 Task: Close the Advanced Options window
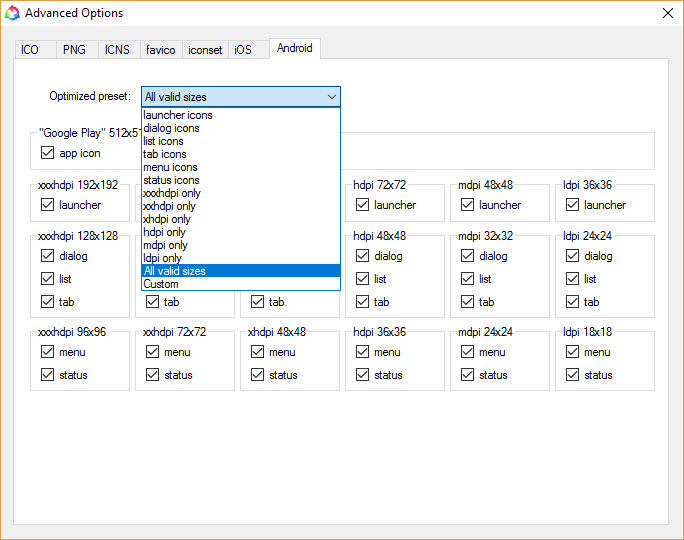tap(667, 13)
